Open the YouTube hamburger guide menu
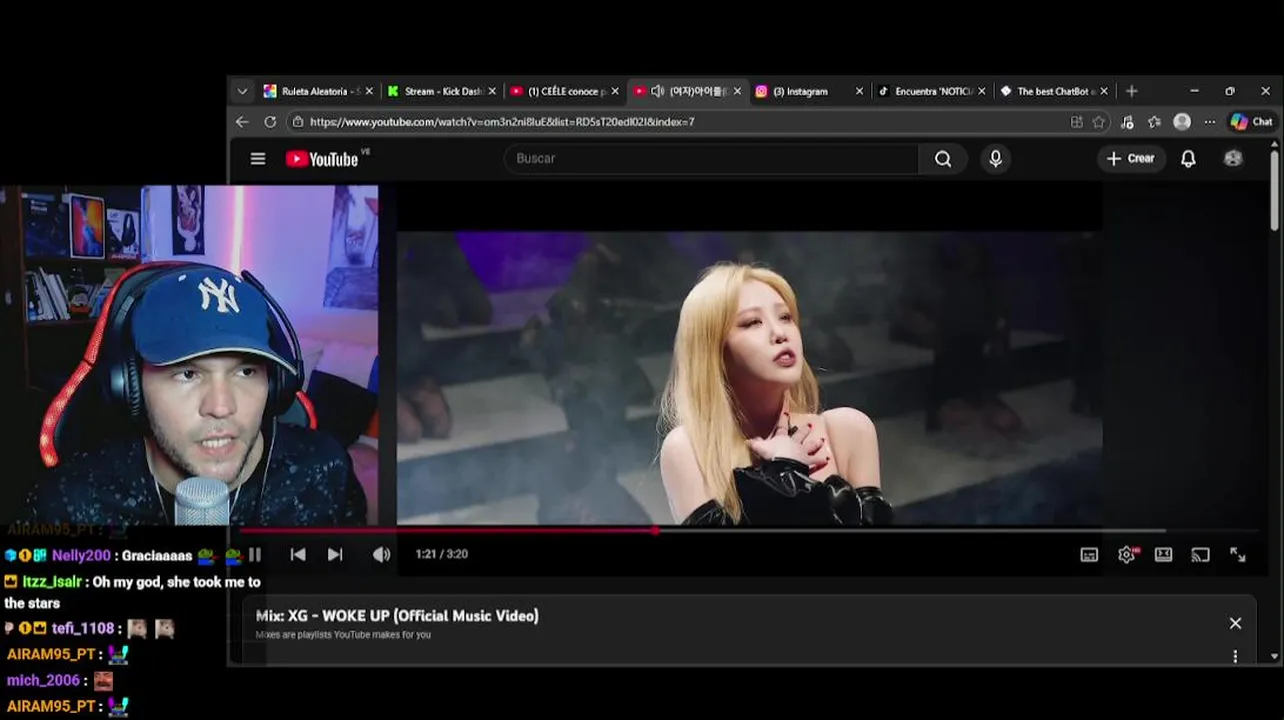This screenshot has height=720, width=1284. 258,159
